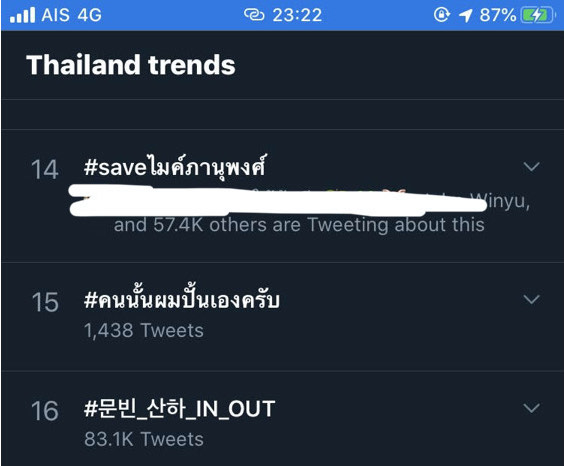Tap the 87% battery percentage

[497, 15]
